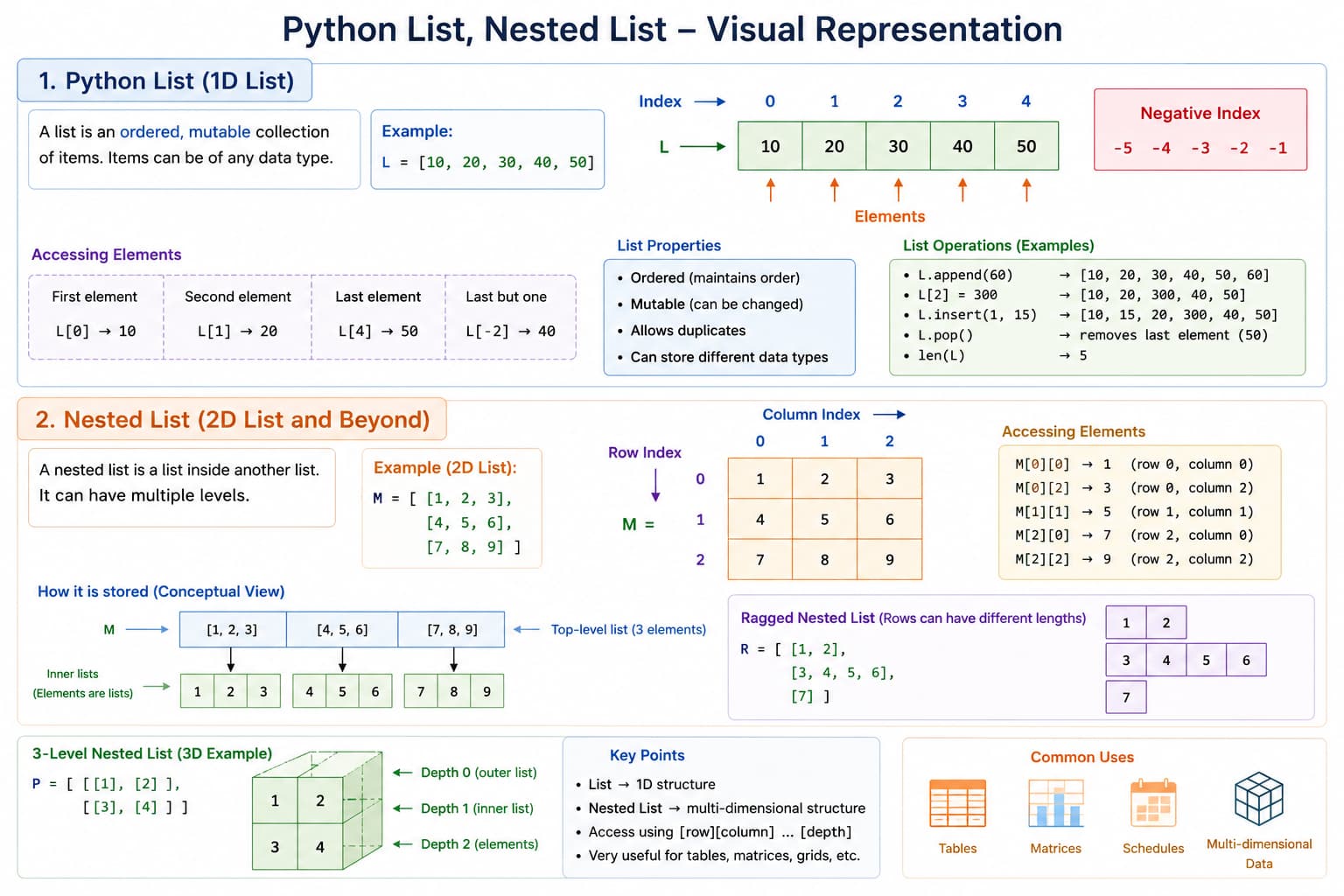This screenshot has width=1344, height=896.
Task: Click the 'Mutable (can be changed)' bullet
Action: (710, 304)
